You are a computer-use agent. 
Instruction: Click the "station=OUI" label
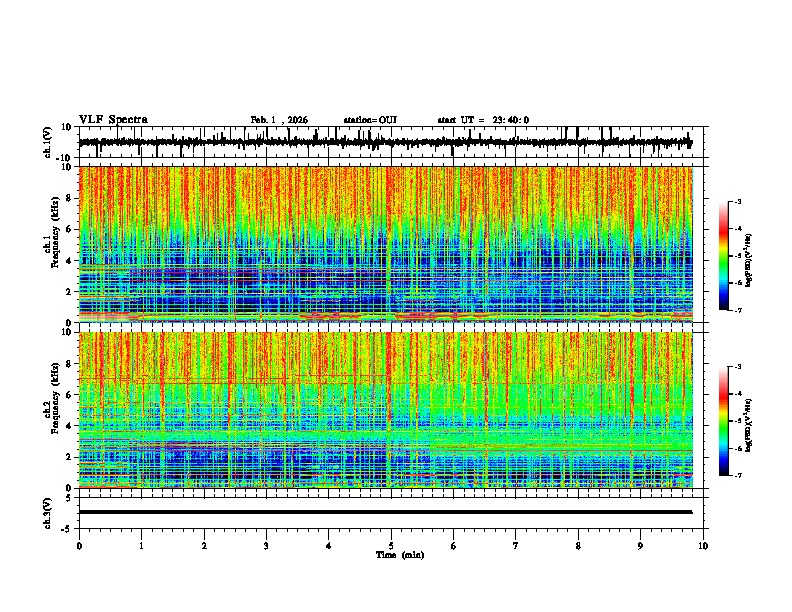[x=370, y=120]
